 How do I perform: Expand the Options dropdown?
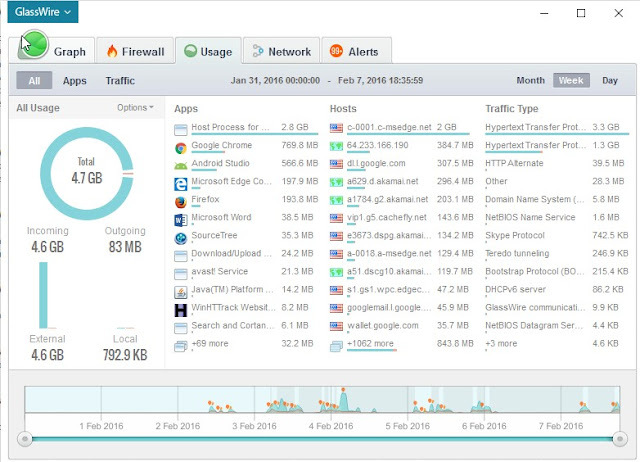tap(135, 108)
